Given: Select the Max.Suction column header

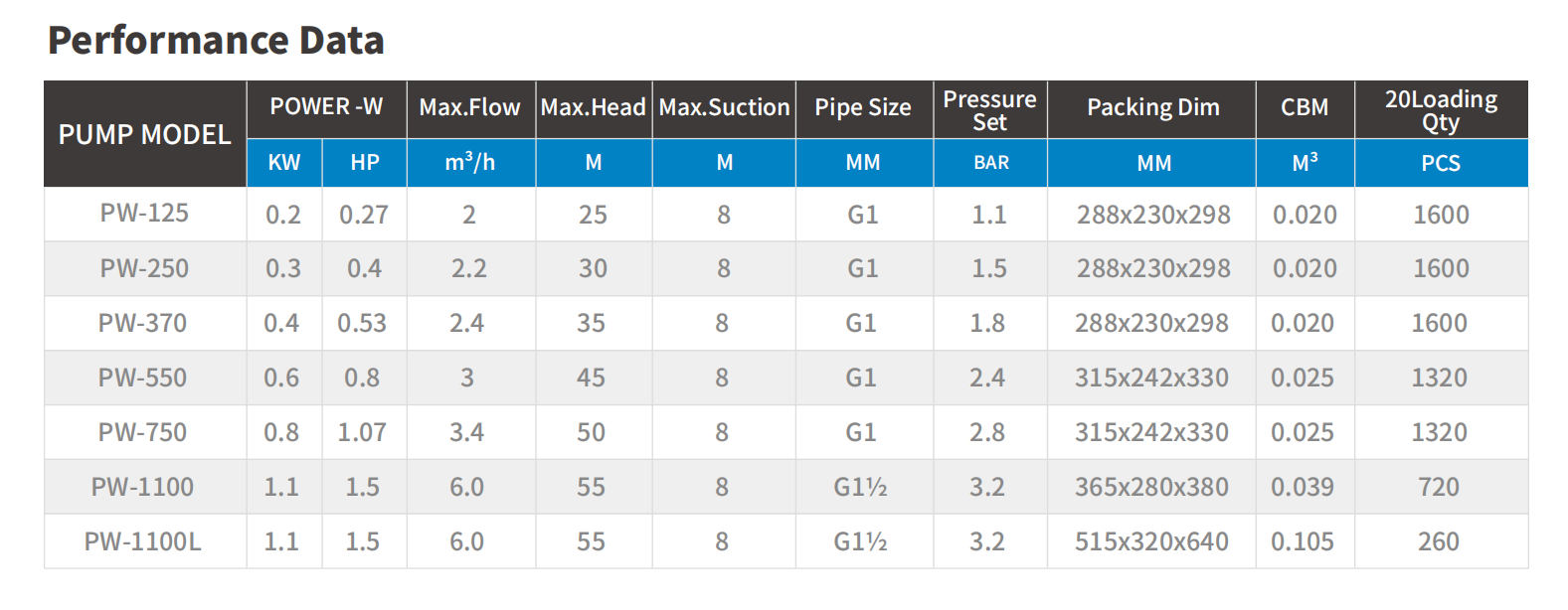Looking at the screenshot, I should click(x=724, y=107).
